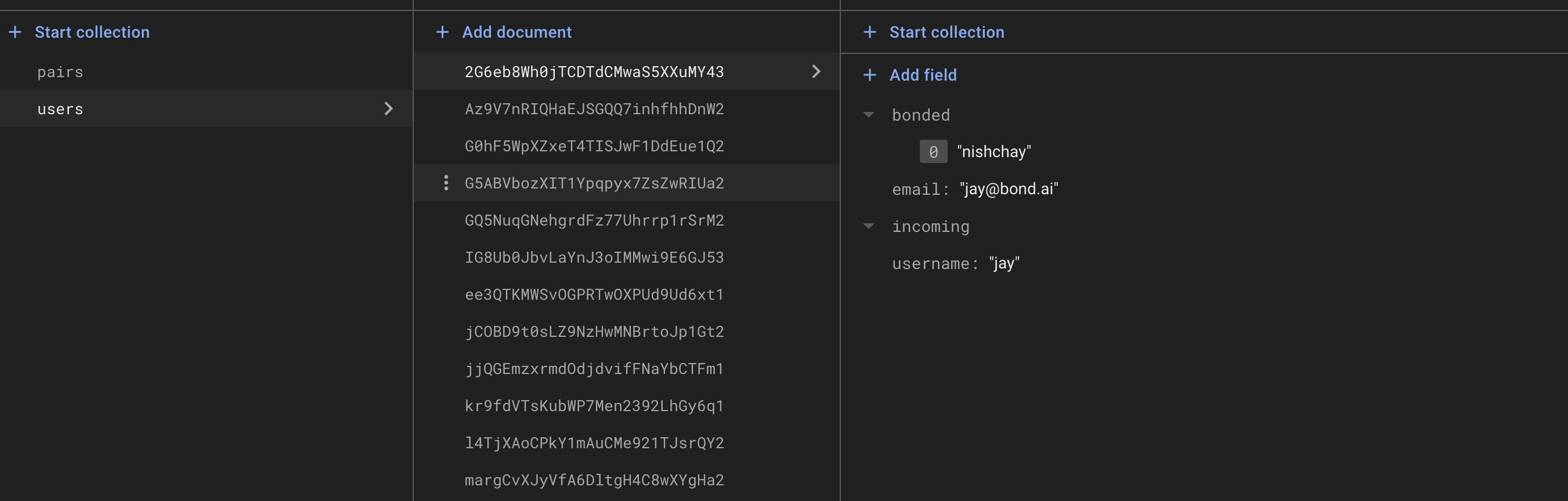Click plus icon beside Add document
The width and height of the screenshot is (1568, 501).
443,32
